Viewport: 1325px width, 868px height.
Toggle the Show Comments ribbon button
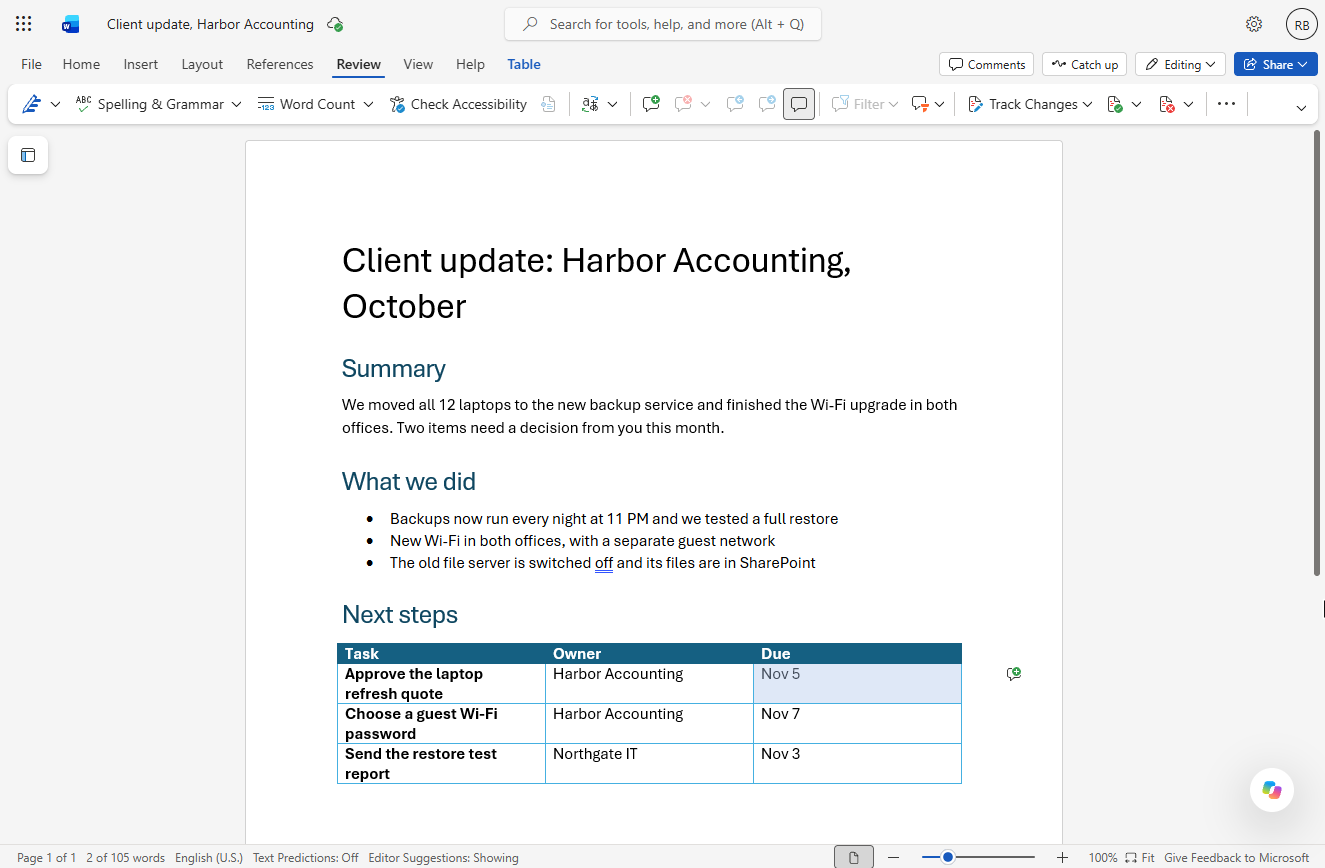(799, 104)
